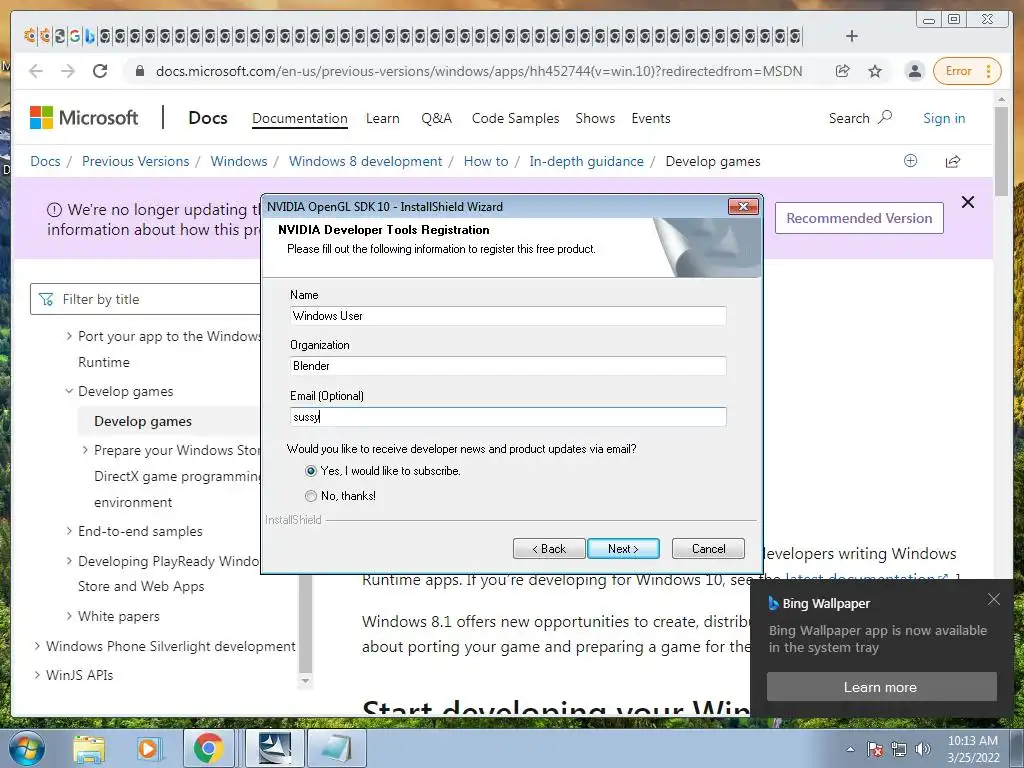The image size is (1024, 768).
Task: Click the Microsoft logo
Action: (84, 118)
